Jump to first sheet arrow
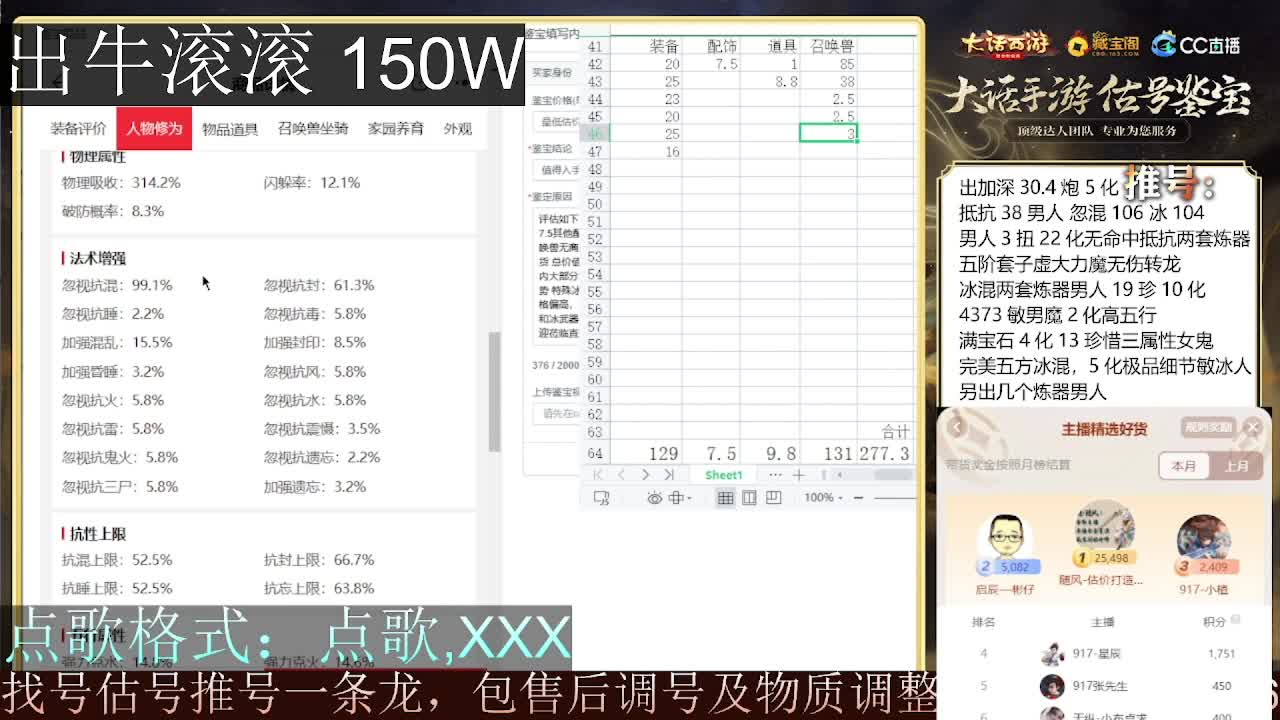Viewport: 1280px width, 720px height. pyautogui.click(x=598, y=475)
